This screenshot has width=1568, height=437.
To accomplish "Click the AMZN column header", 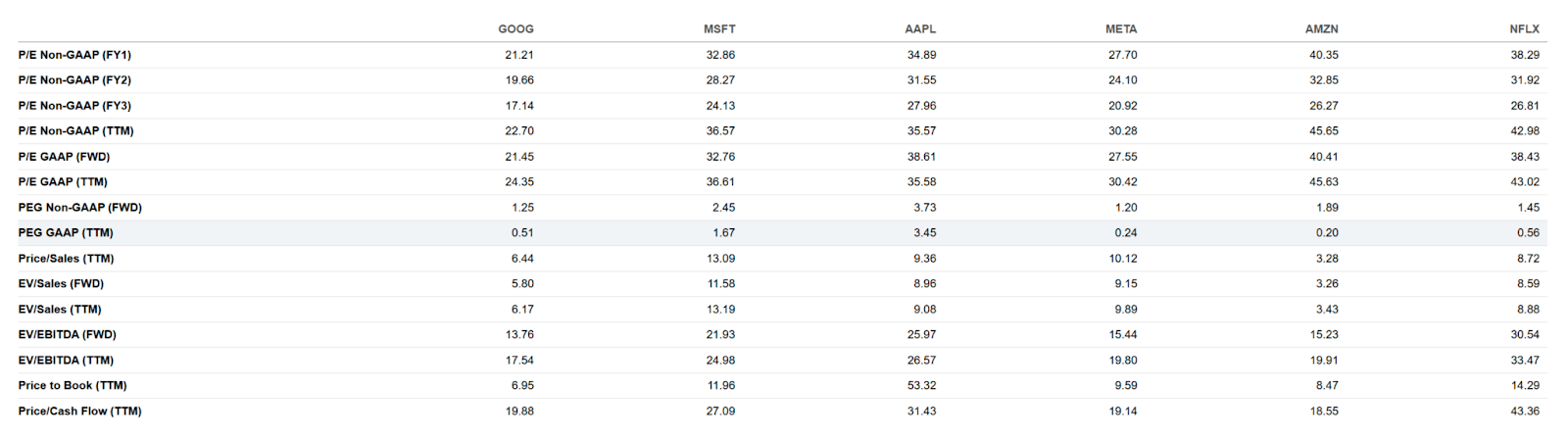I will pos(1322,29).
